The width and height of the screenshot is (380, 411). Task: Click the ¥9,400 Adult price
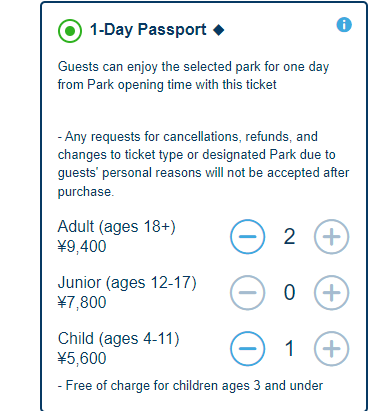pyautogui.click(x=82, y=247)
